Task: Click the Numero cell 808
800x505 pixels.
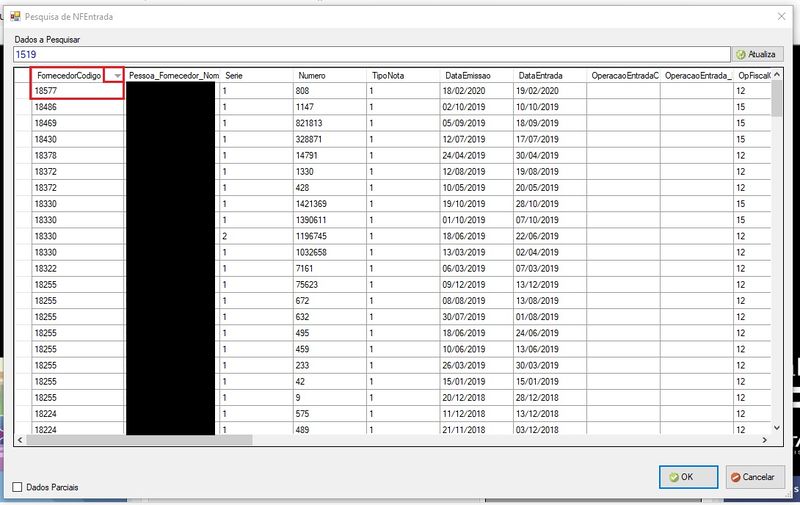Action: click(x=330, y=91)
